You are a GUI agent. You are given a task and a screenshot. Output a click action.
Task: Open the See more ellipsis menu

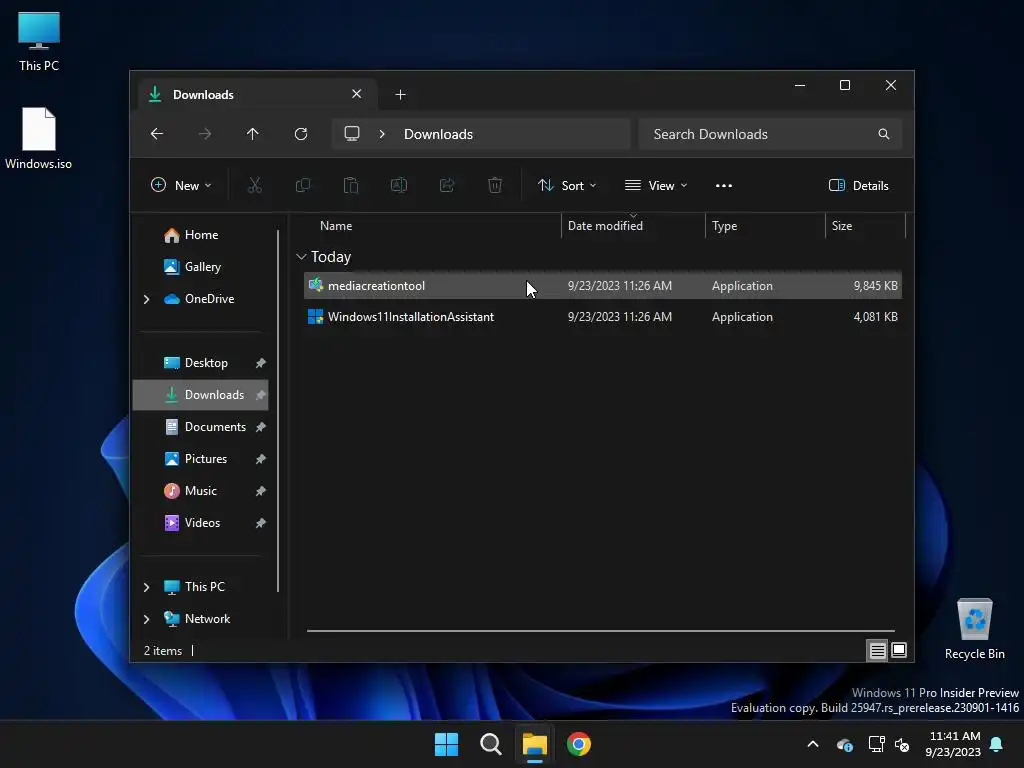click(724, 185)
